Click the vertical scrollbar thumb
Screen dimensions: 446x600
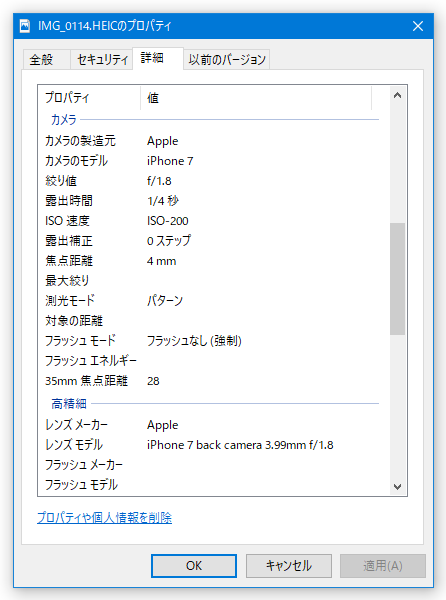(x=397, y=279)
